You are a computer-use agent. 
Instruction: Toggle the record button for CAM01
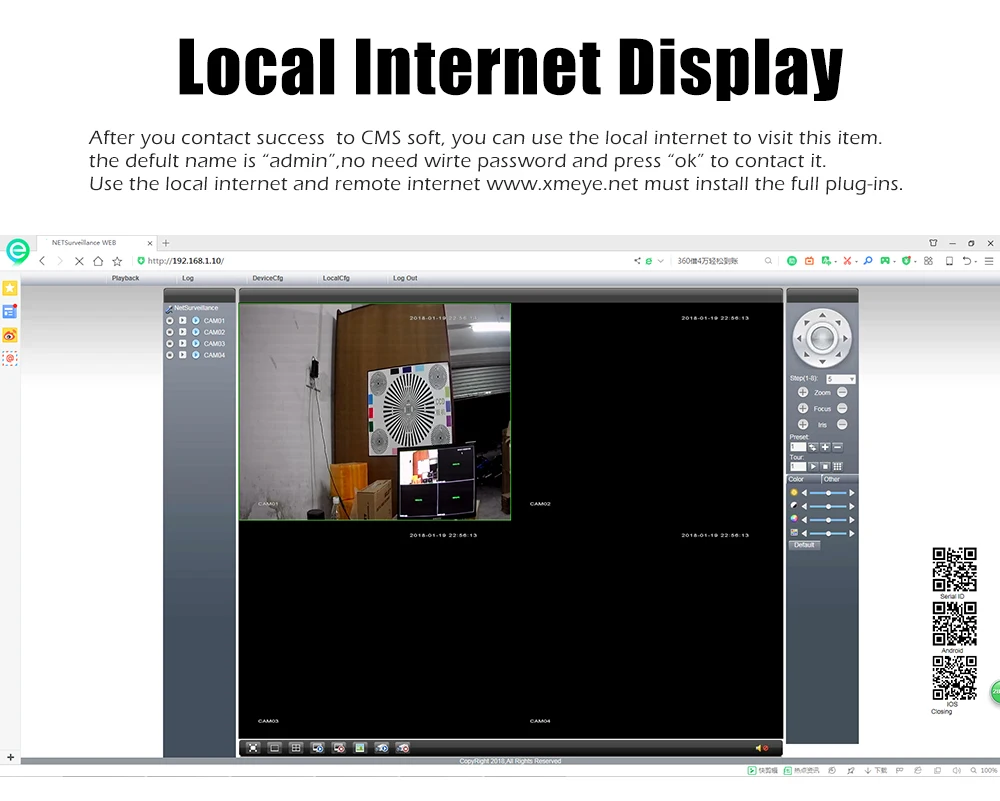(170, 321)
